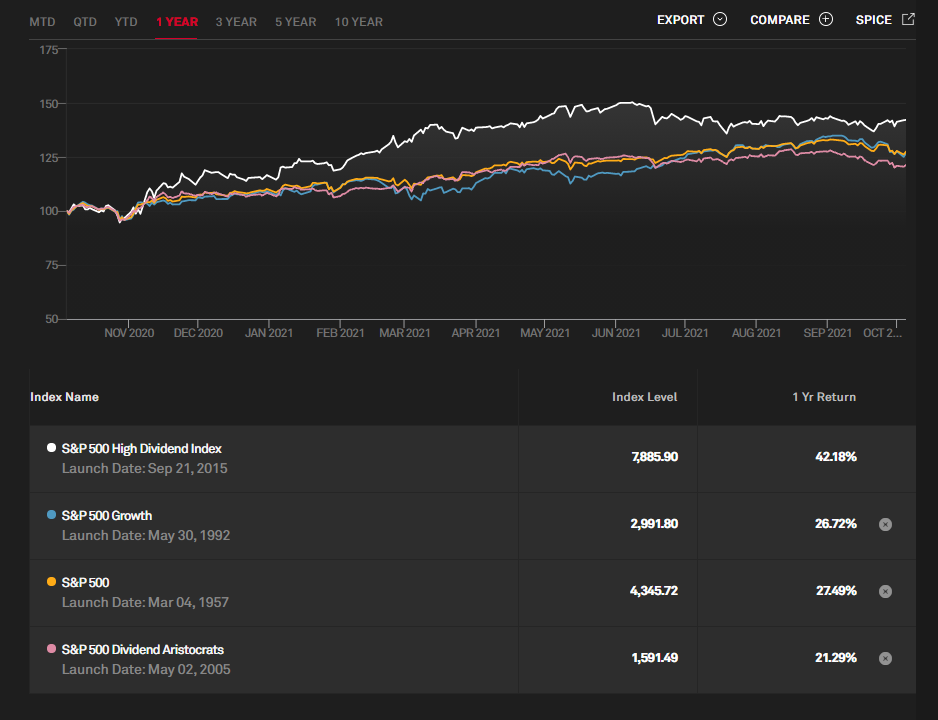Click the MAR 2021 axis label
Screen dimensions: 938x720
coord(404,333)
